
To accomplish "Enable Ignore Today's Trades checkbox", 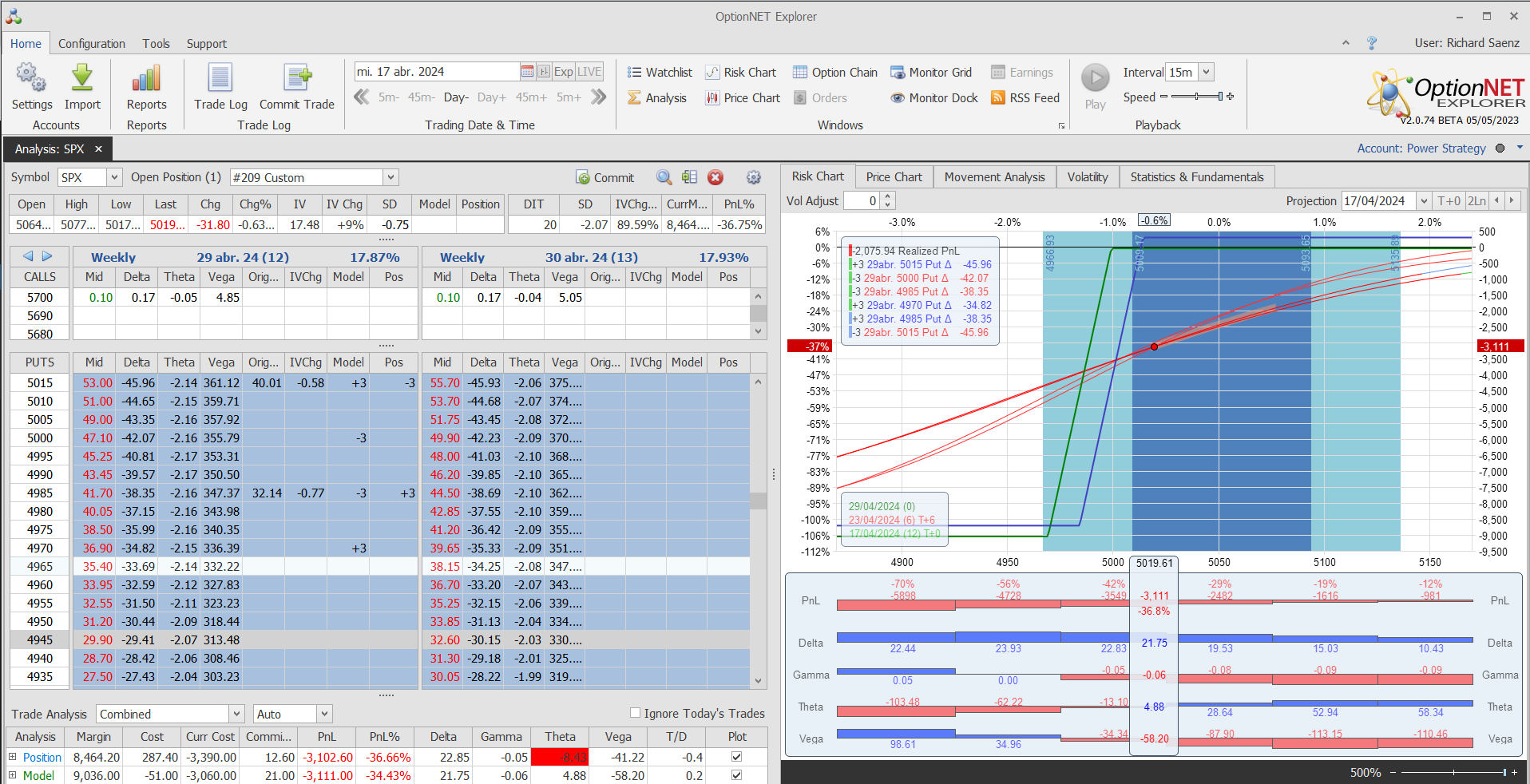I will click(x=636, y=713).
